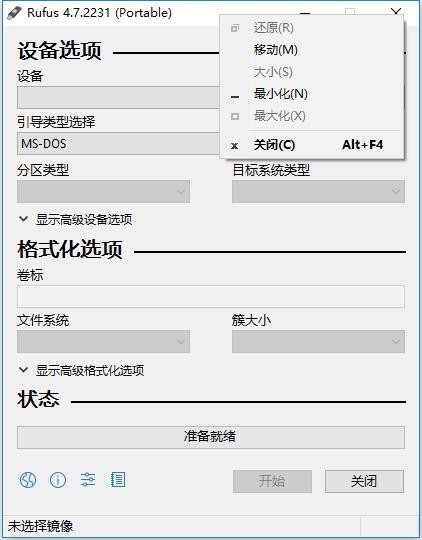Click the 准备就绪 progress bar

click(x=211, y=437)
